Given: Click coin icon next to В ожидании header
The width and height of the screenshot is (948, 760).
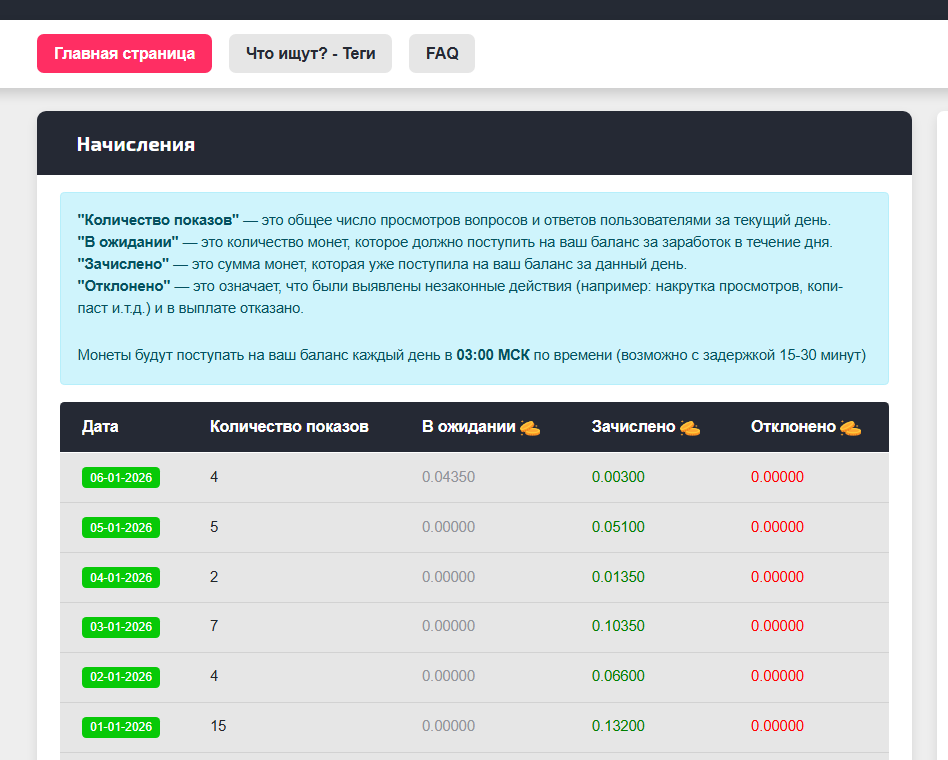Looking at the screenshot, I should pos(530,427).
